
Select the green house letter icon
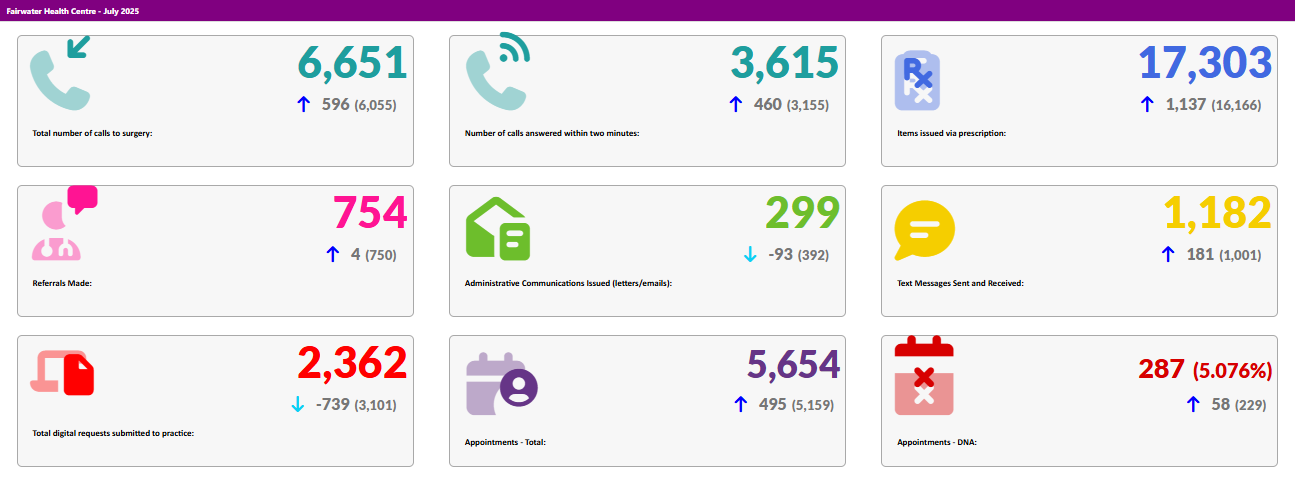[x=498, y=229]
